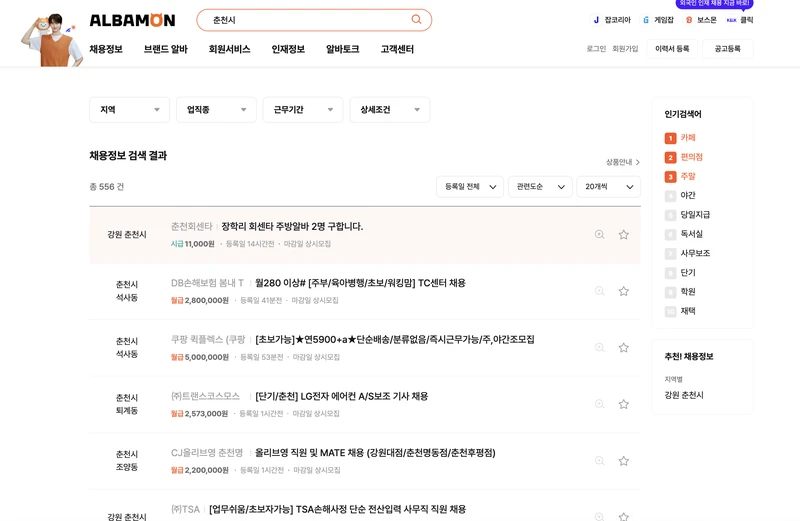Click the 로그인 link
This screenshot has height=521, width=800.
click(x=596, y=48)
